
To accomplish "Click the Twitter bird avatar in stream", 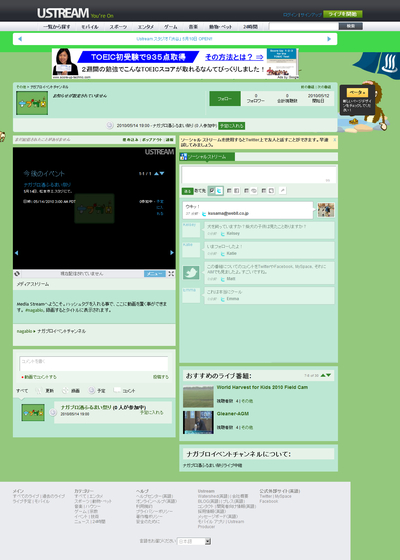I will [x=191, y=272].
